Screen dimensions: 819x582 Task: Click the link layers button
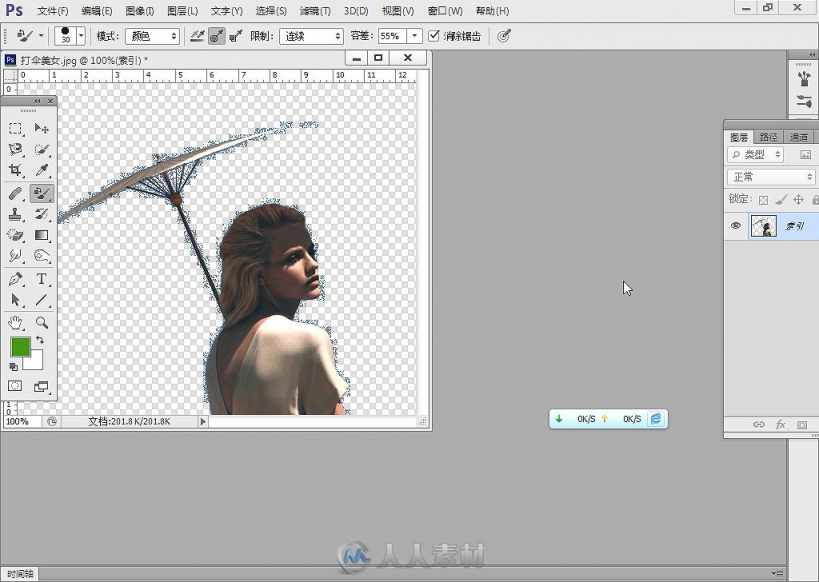click(758, 424)
